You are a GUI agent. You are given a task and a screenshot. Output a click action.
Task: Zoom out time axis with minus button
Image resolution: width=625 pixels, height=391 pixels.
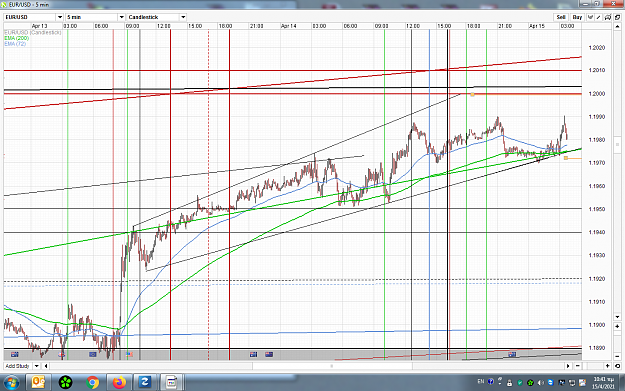pyautogui.click(x=578, y=366)
